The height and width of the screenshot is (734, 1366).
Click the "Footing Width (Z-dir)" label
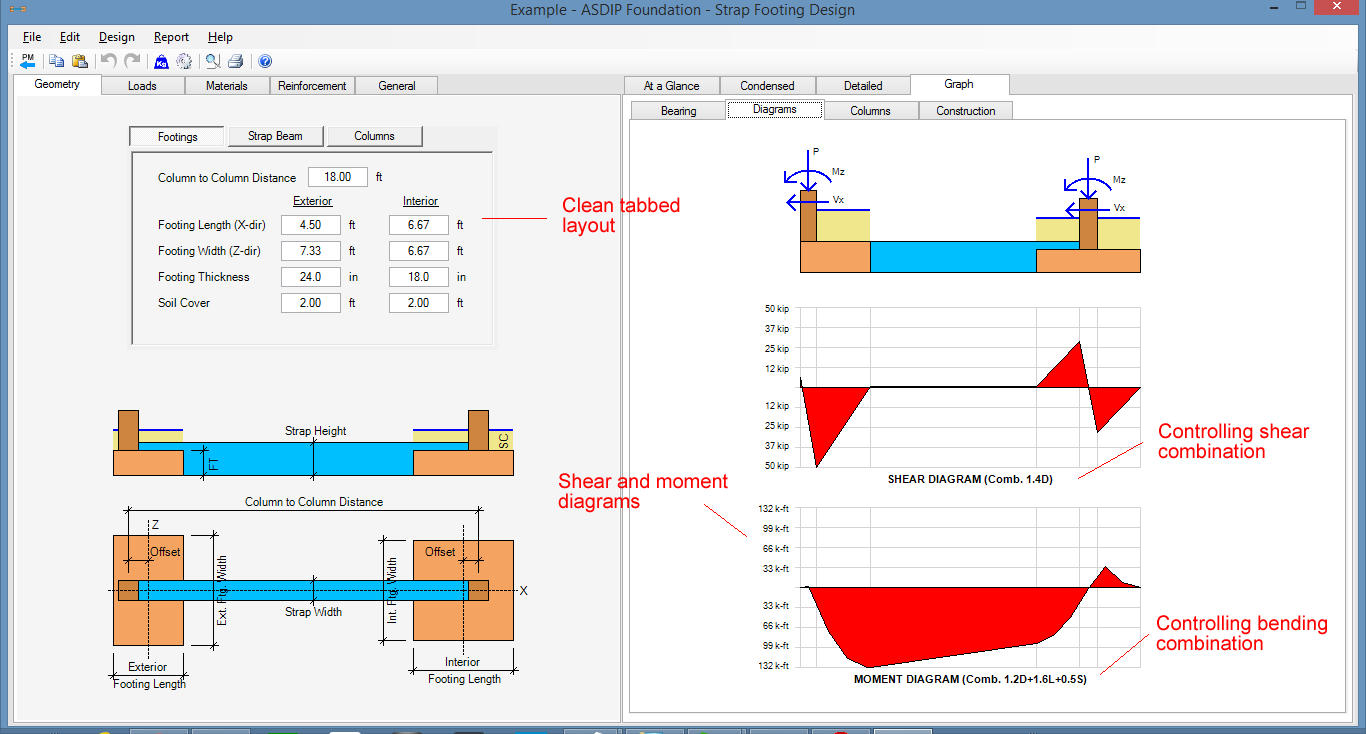point(210,252)
